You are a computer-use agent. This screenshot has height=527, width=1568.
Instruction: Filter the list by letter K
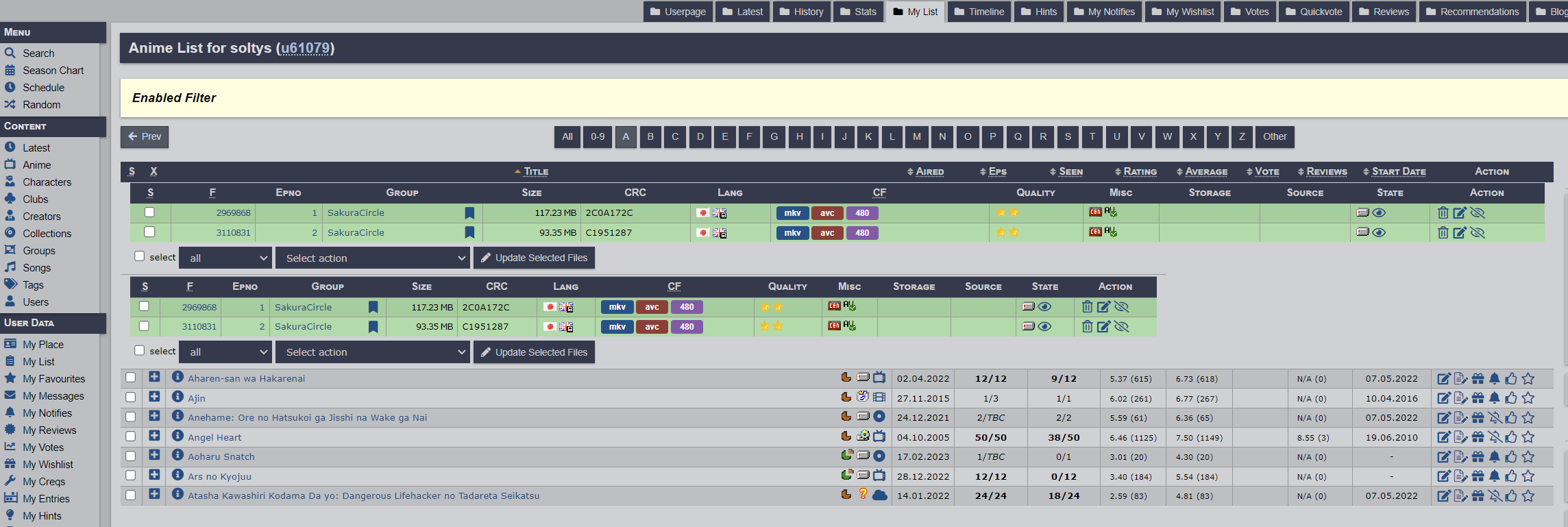(868, 136)
